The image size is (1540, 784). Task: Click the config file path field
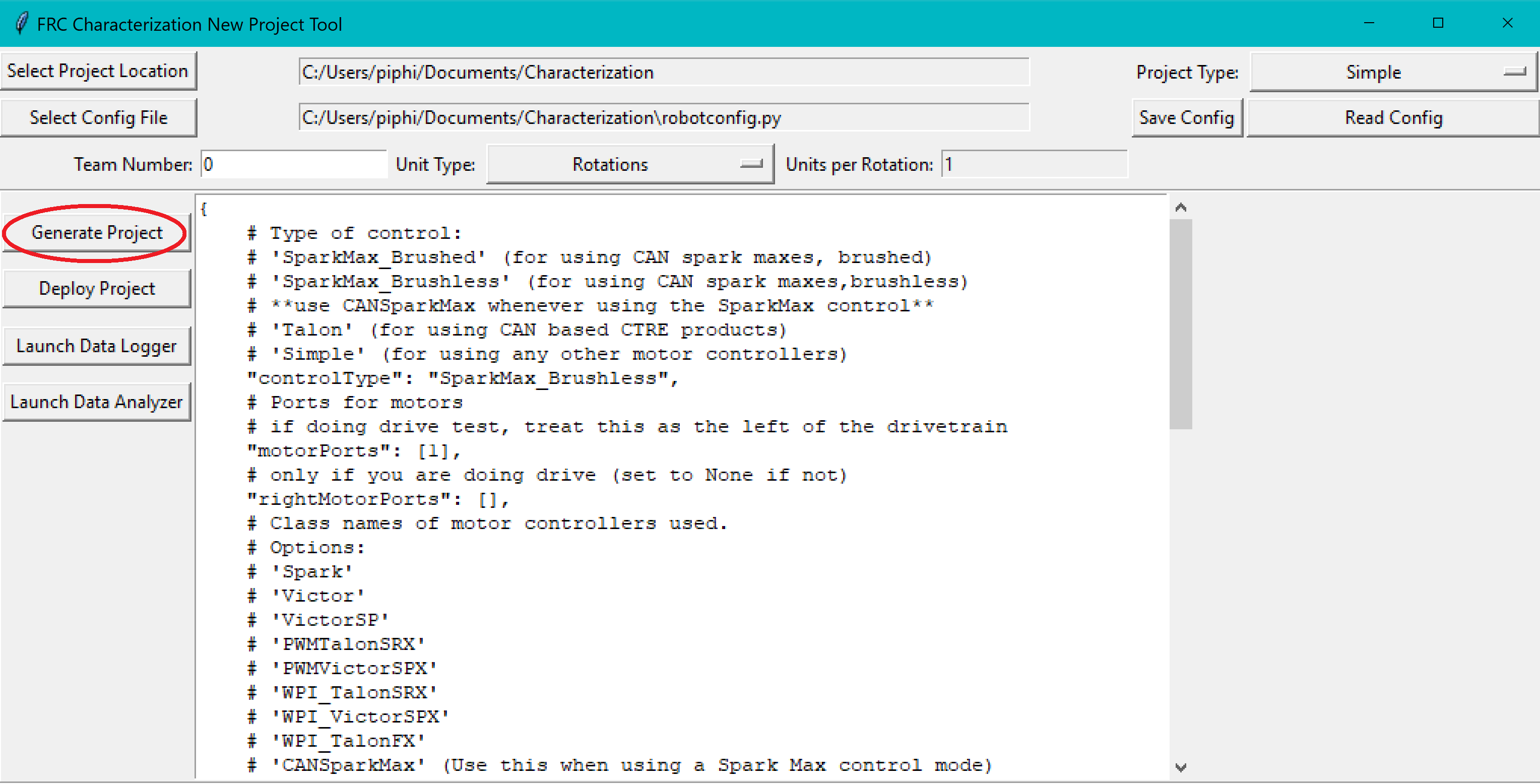(664, 118)
